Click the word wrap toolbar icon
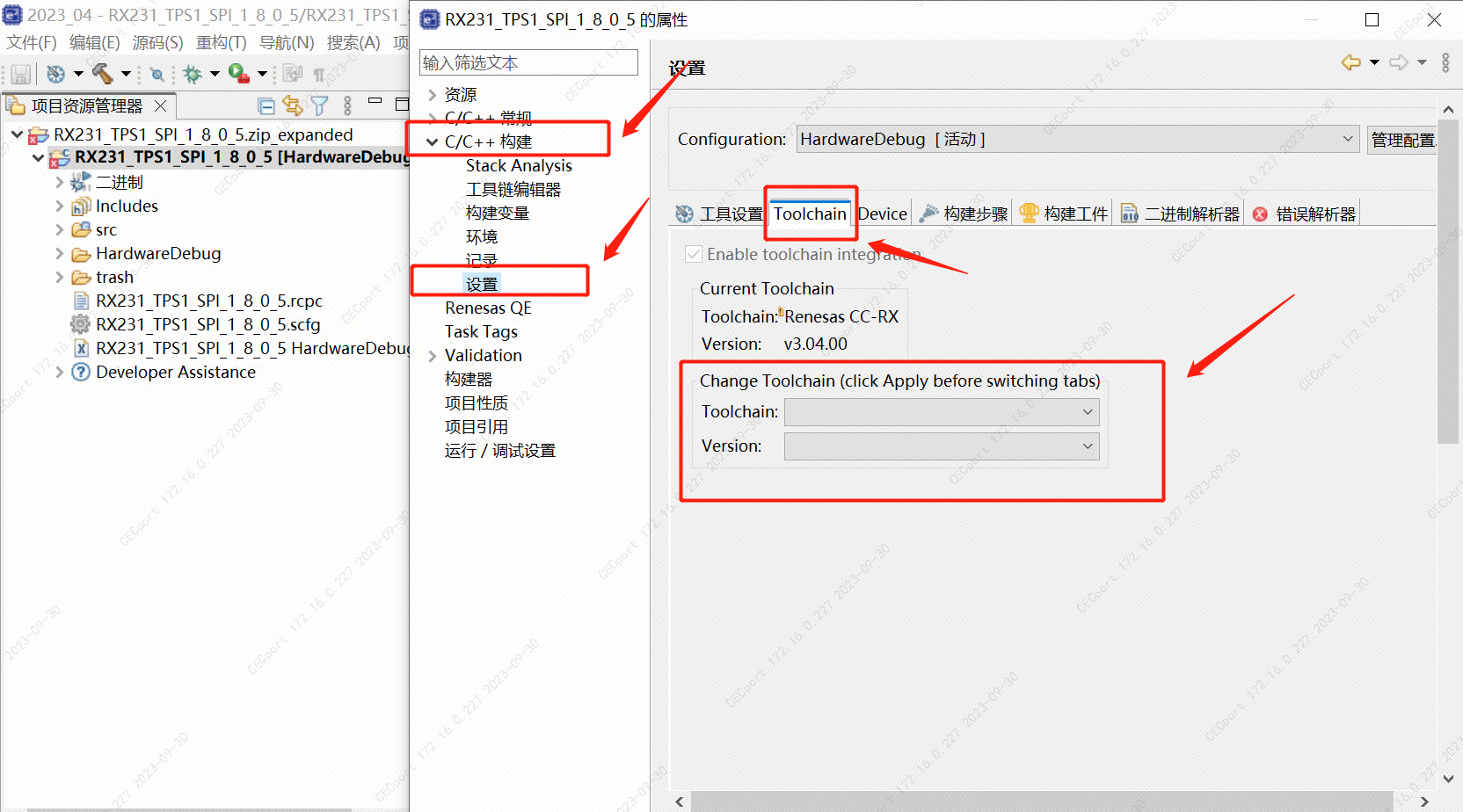The height and width of the screenshot is (812, 1463). pyautogui.click(x=293, y=74)
